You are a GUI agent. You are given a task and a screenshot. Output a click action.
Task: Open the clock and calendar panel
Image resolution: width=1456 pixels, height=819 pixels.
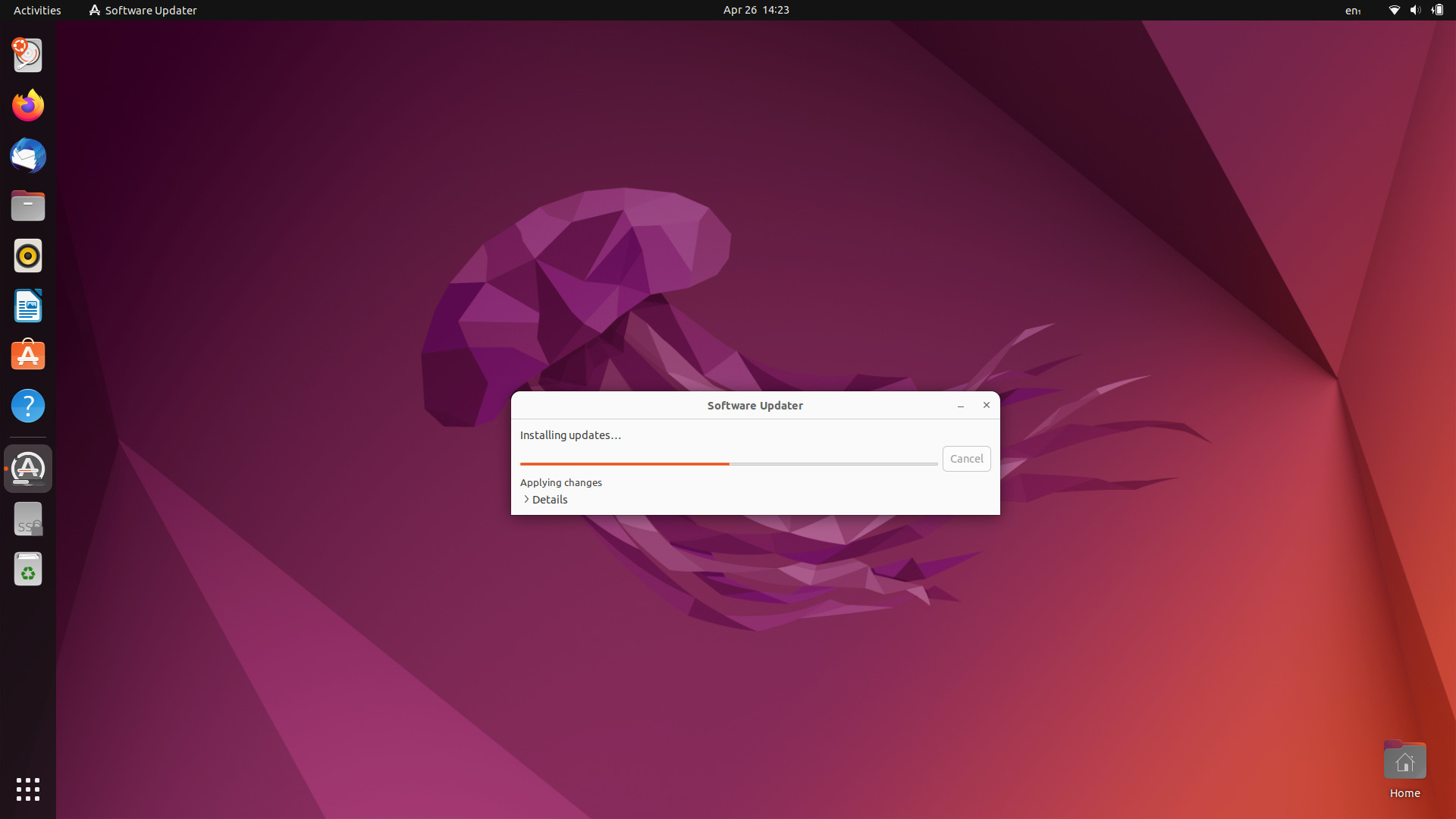click(755, 11)
